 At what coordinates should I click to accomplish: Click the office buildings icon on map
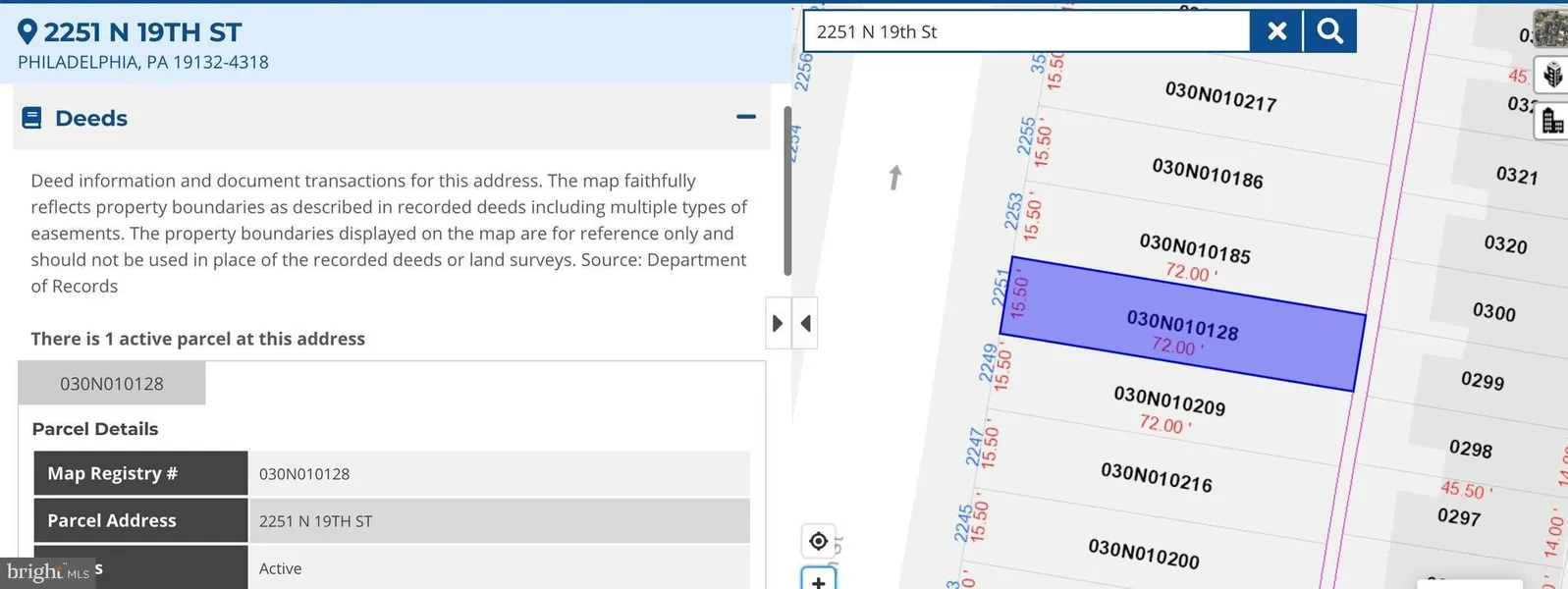[x=1552, y=121]
